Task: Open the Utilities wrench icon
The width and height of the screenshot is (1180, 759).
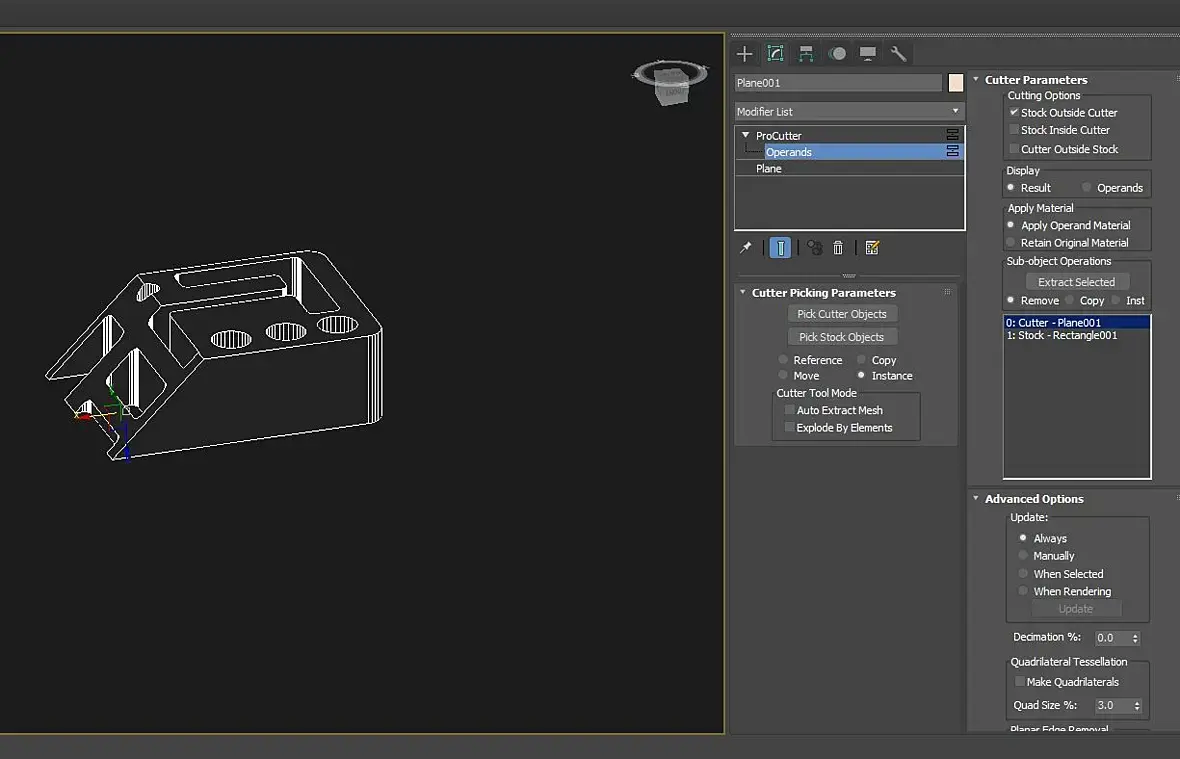Action: pos(899,53)
